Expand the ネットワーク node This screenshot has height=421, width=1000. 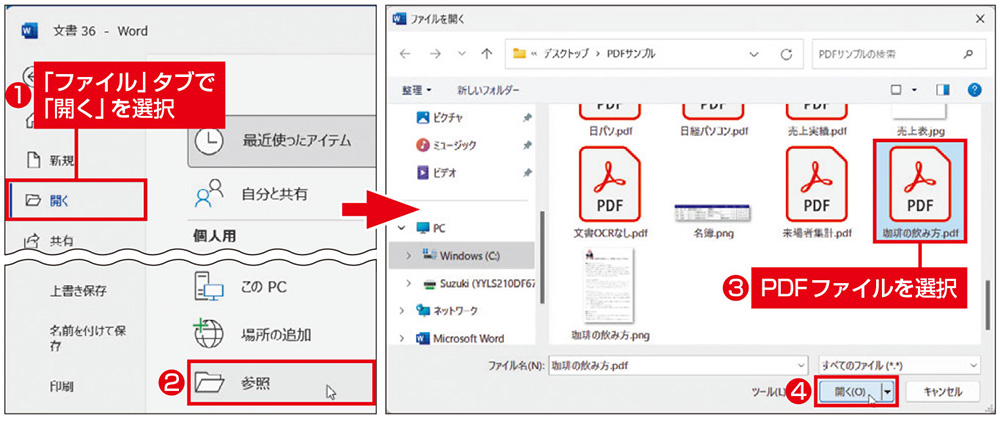[402, 311]
